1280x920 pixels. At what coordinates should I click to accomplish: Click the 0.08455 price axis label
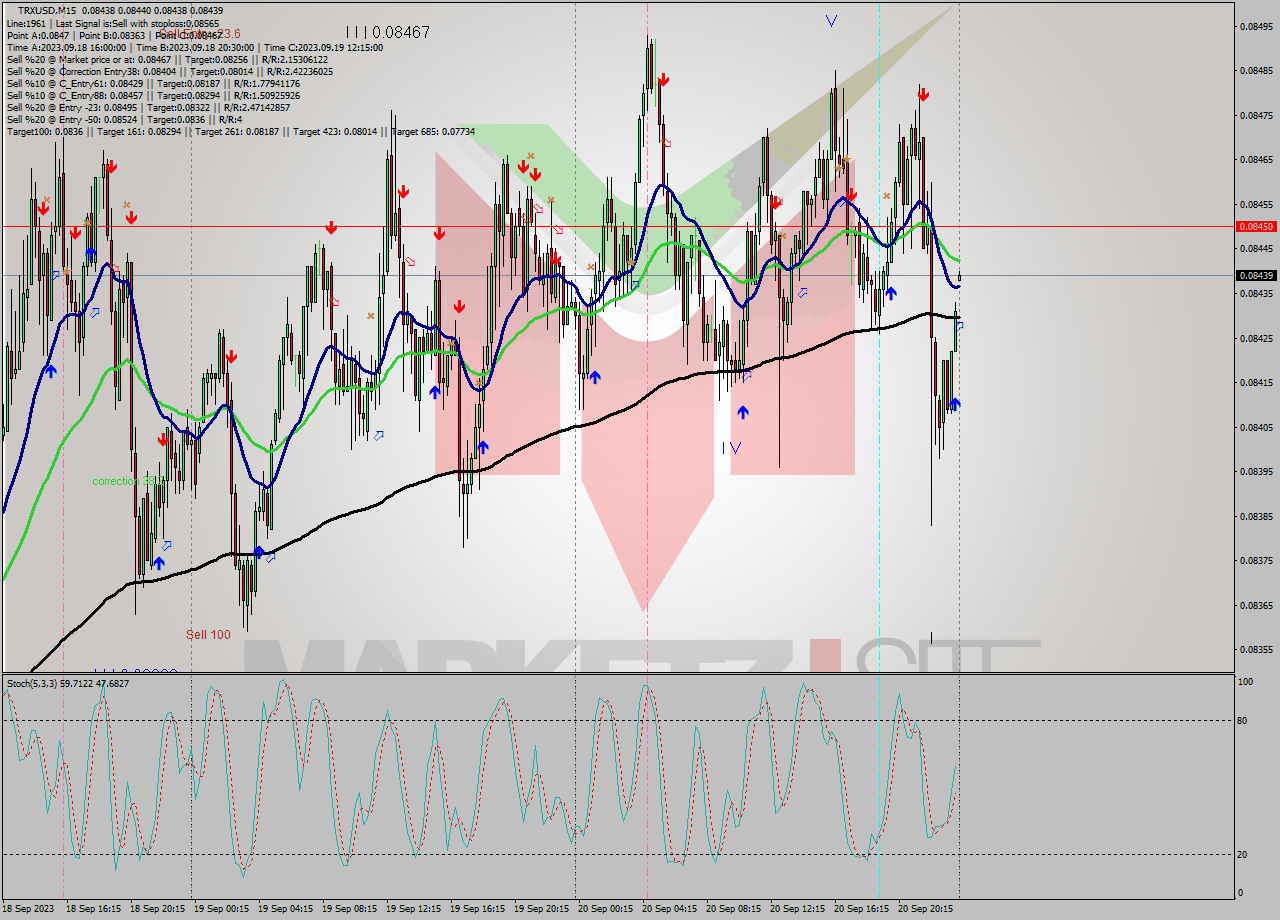coord(1256,204)
